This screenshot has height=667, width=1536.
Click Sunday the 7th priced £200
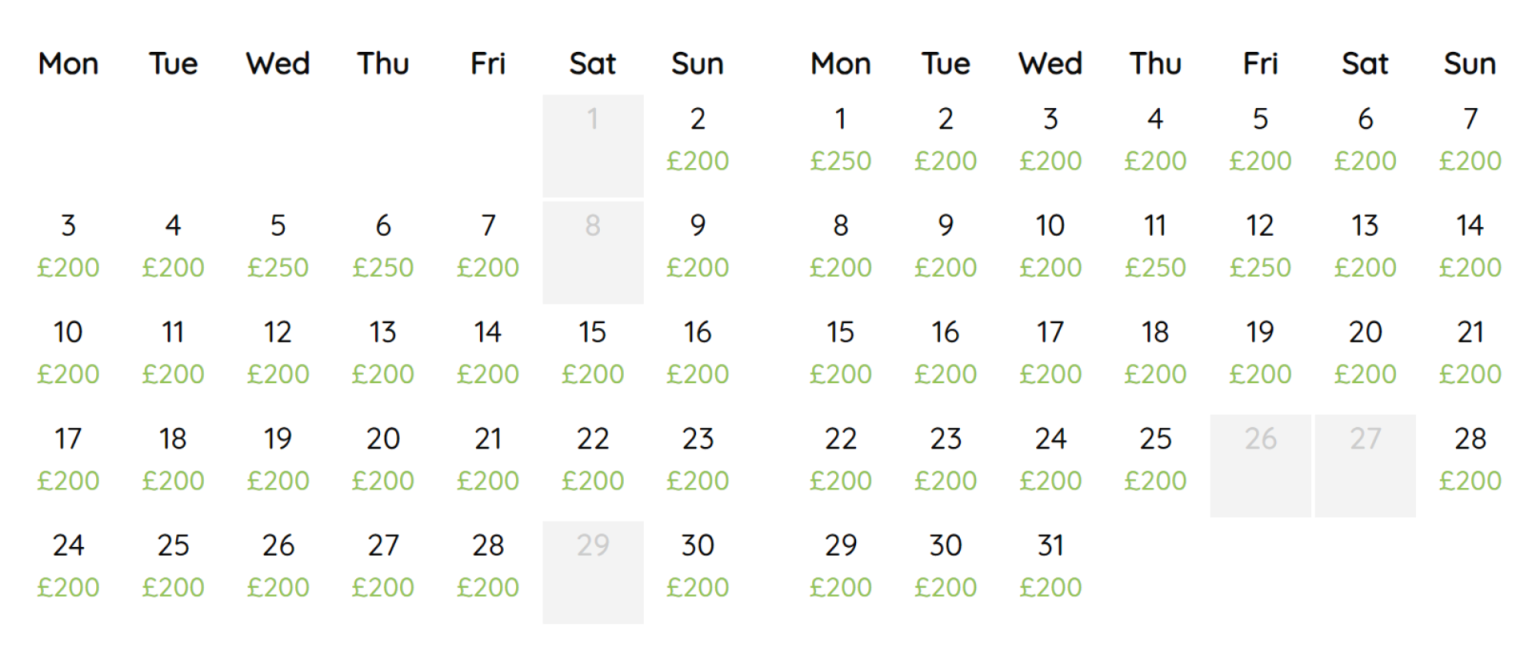1470,139
